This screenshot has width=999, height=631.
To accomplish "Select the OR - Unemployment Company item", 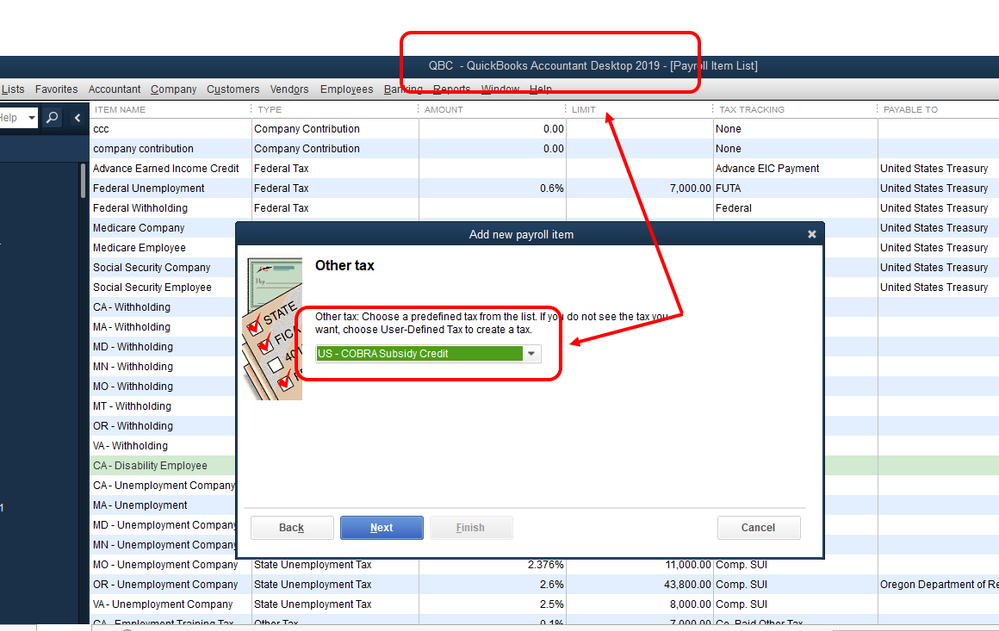I will pos(165,584).
